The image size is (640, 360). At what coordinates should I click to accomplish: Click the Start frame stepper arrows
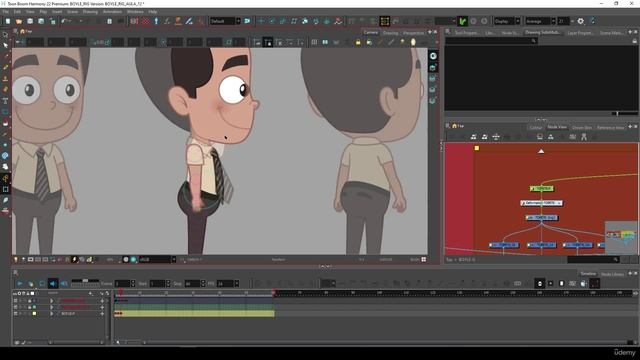pos(168,283)
